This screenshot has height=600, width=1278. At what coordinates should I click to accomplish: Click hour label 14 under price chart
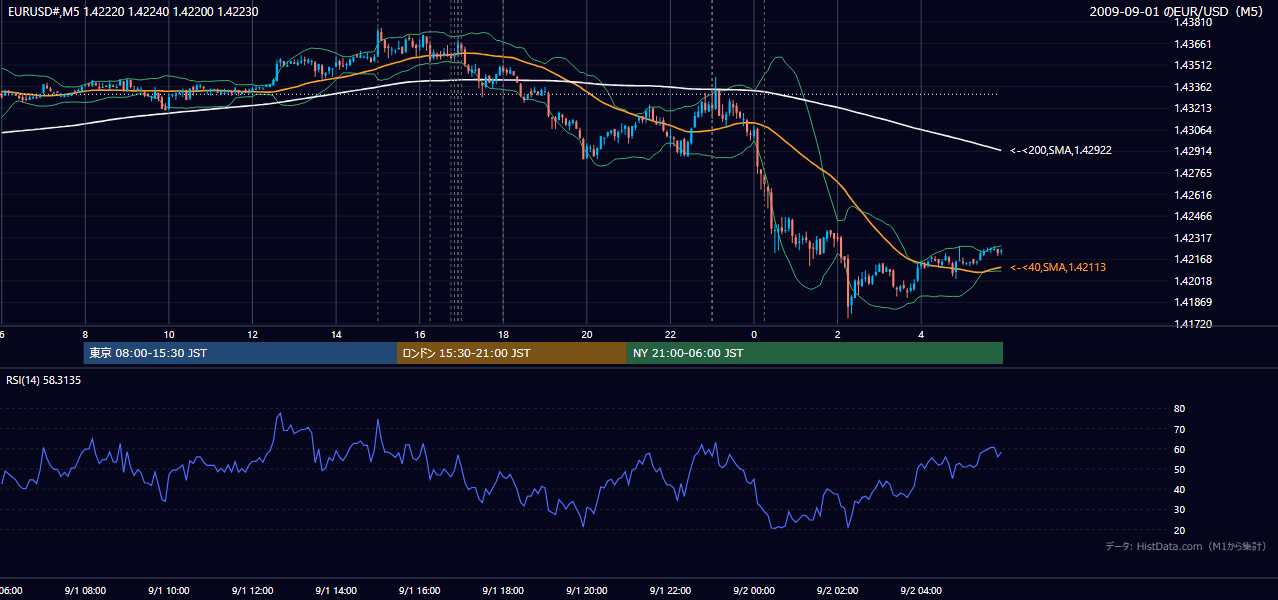336,334
